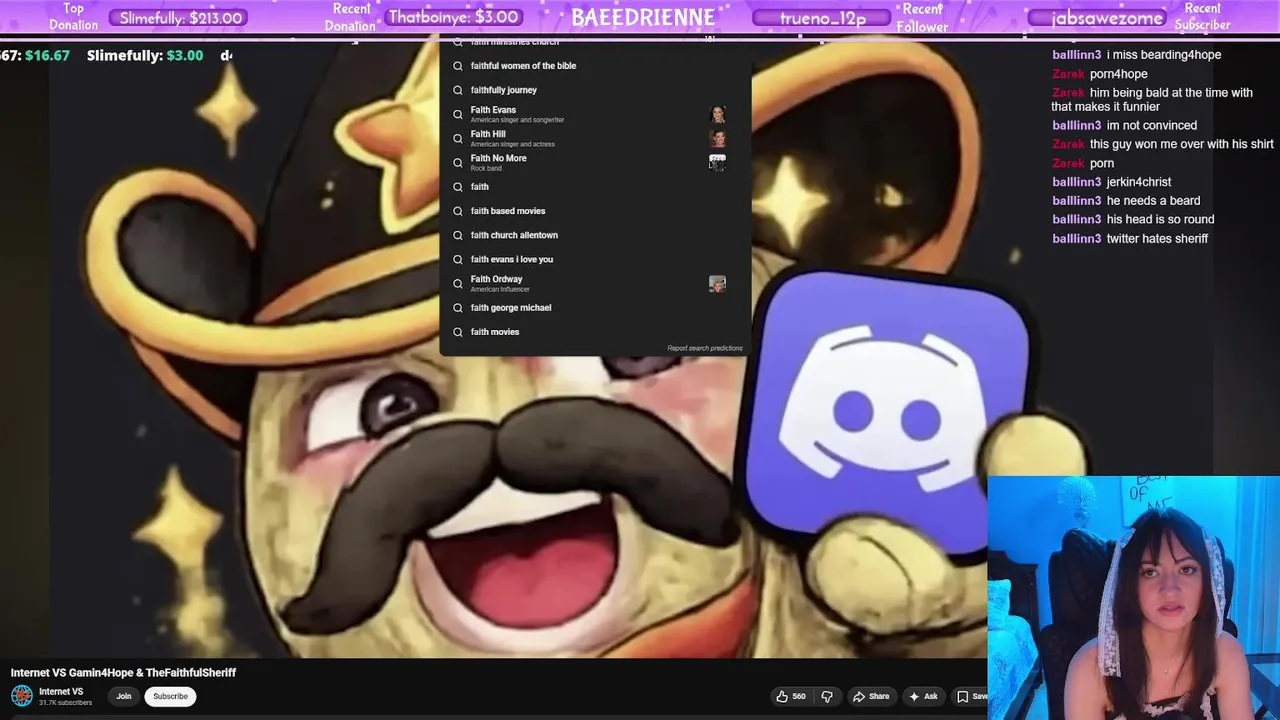This screenshot has height=720, width=1280.
Task: Click Faith No More thumbnail image
Action: pos(717,162)
